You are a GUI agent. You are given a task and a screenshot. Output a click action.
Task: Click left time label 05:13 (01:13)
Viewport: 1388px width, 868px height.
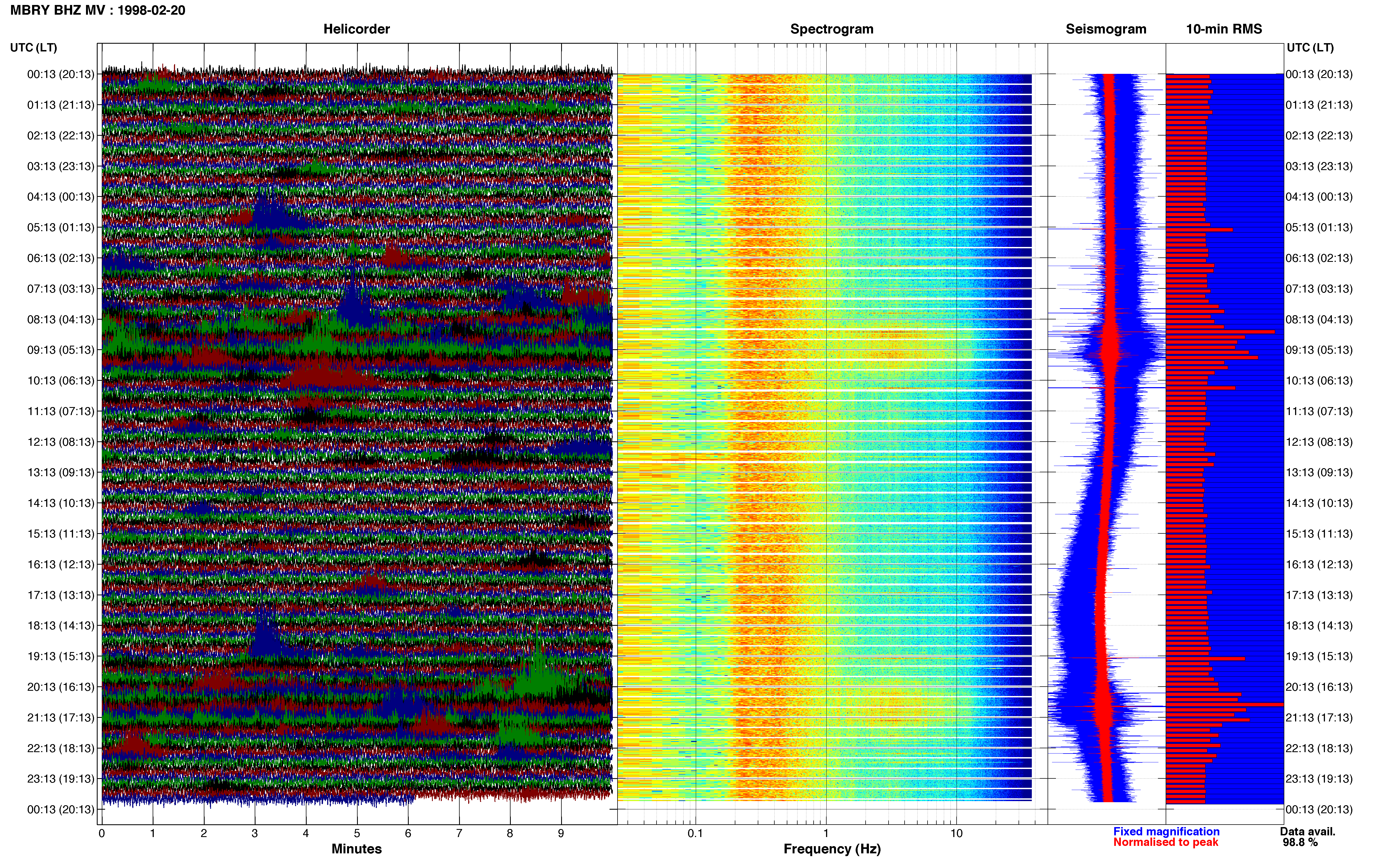click(61, 227)
